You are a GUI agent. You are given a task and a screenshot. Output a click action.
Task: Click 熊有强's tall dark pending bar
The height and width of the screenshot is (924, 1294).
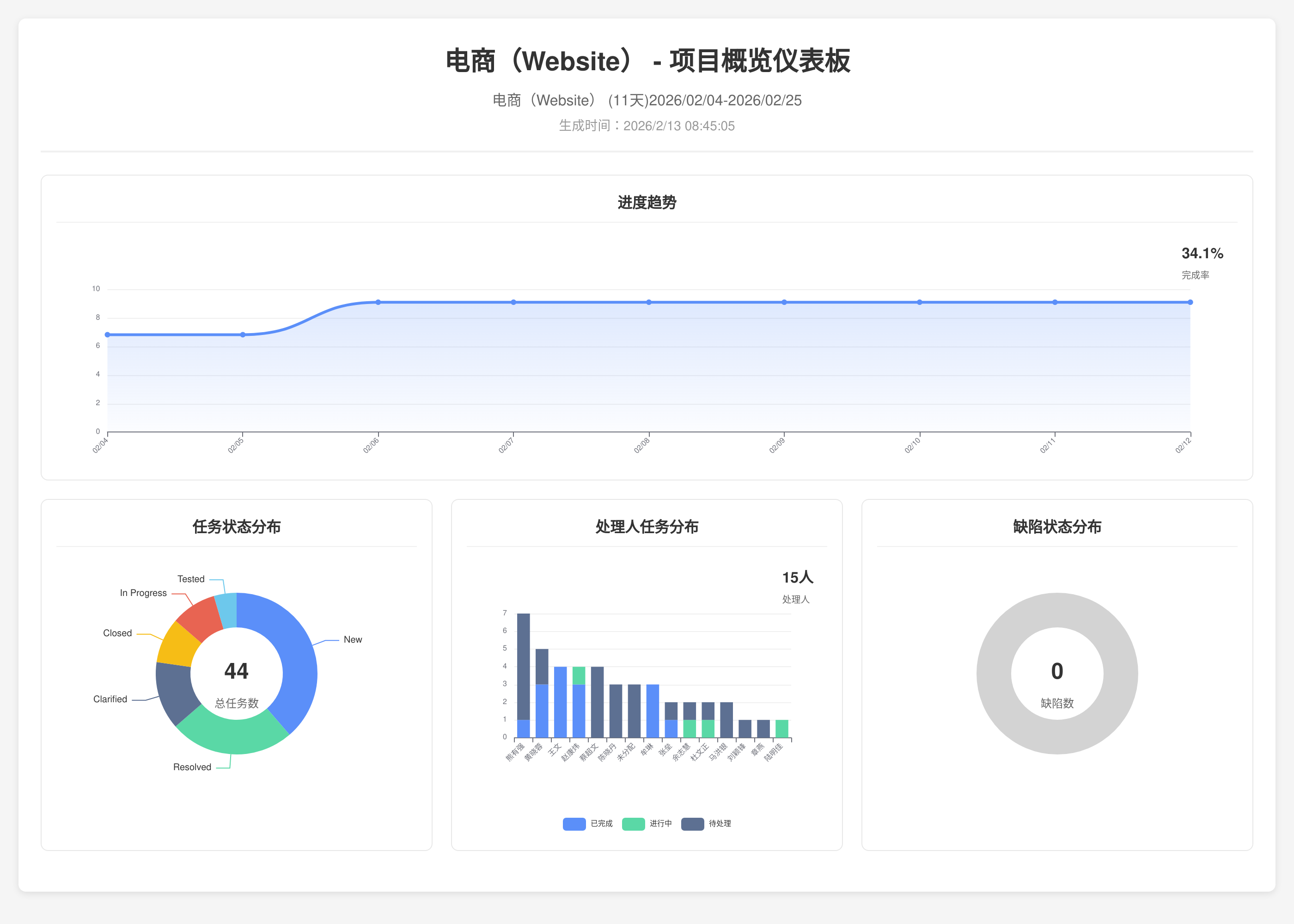[x=523, y=666]
